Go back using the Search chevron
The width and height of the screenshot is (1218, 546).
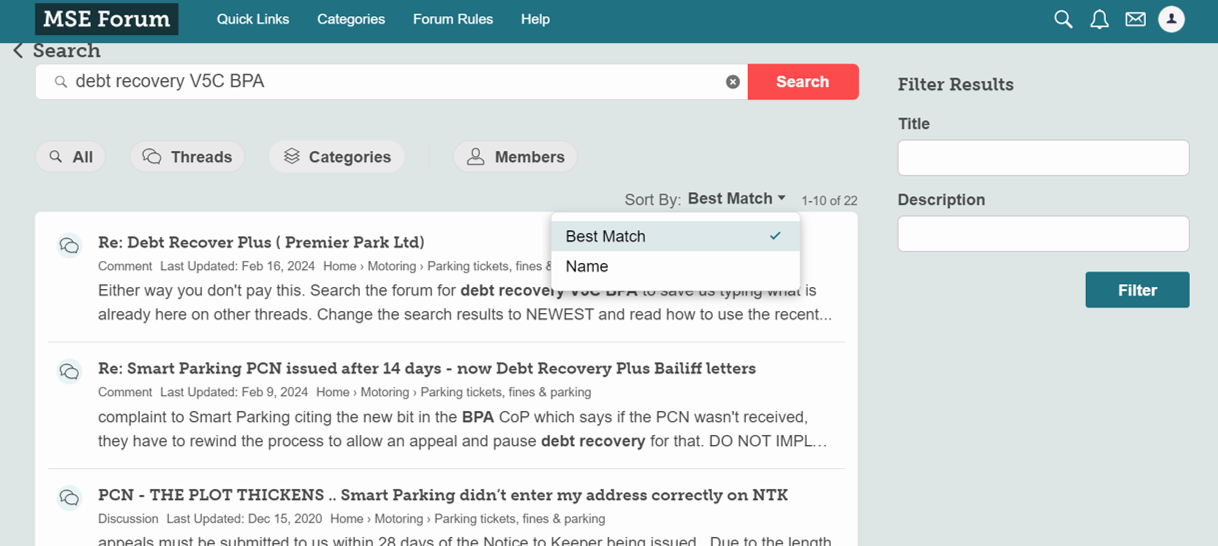18,51
